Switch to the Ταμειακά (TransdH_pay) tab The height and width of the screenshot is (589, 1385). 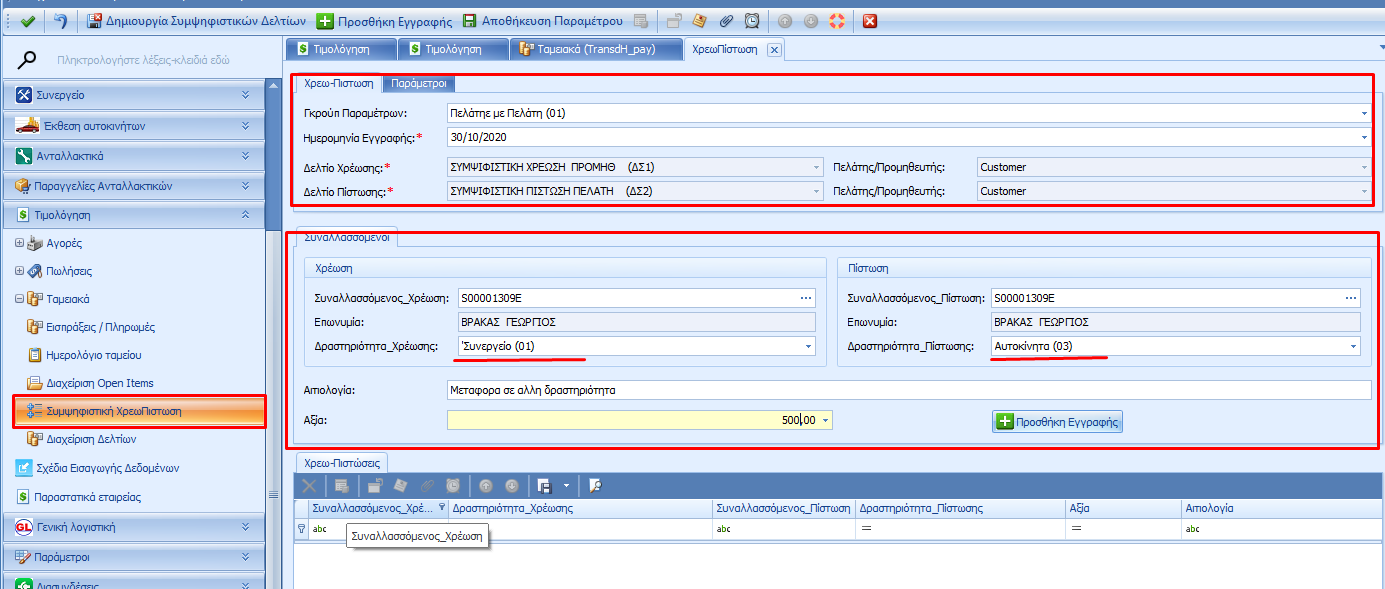click(x=596, y=49)
